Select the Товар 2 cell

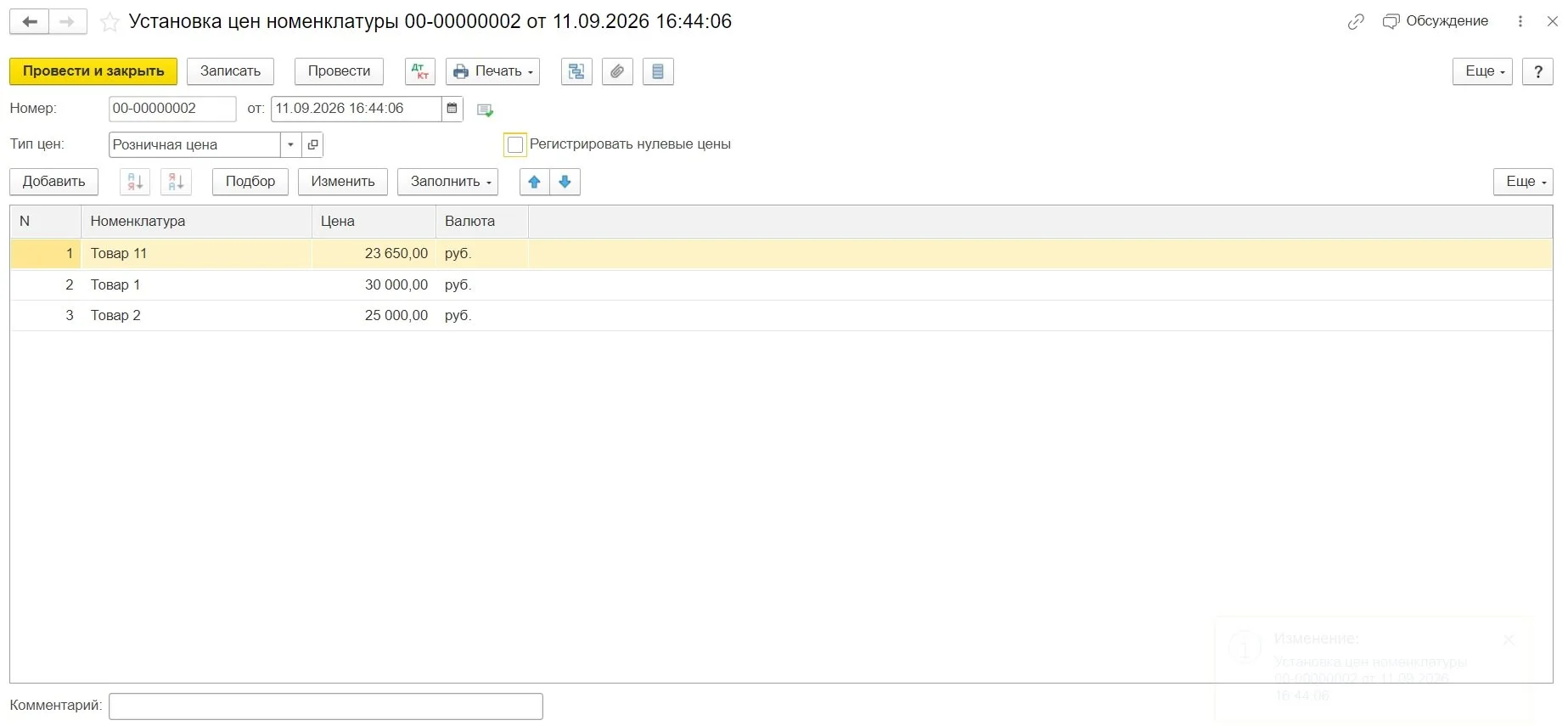tap(196, 316)
